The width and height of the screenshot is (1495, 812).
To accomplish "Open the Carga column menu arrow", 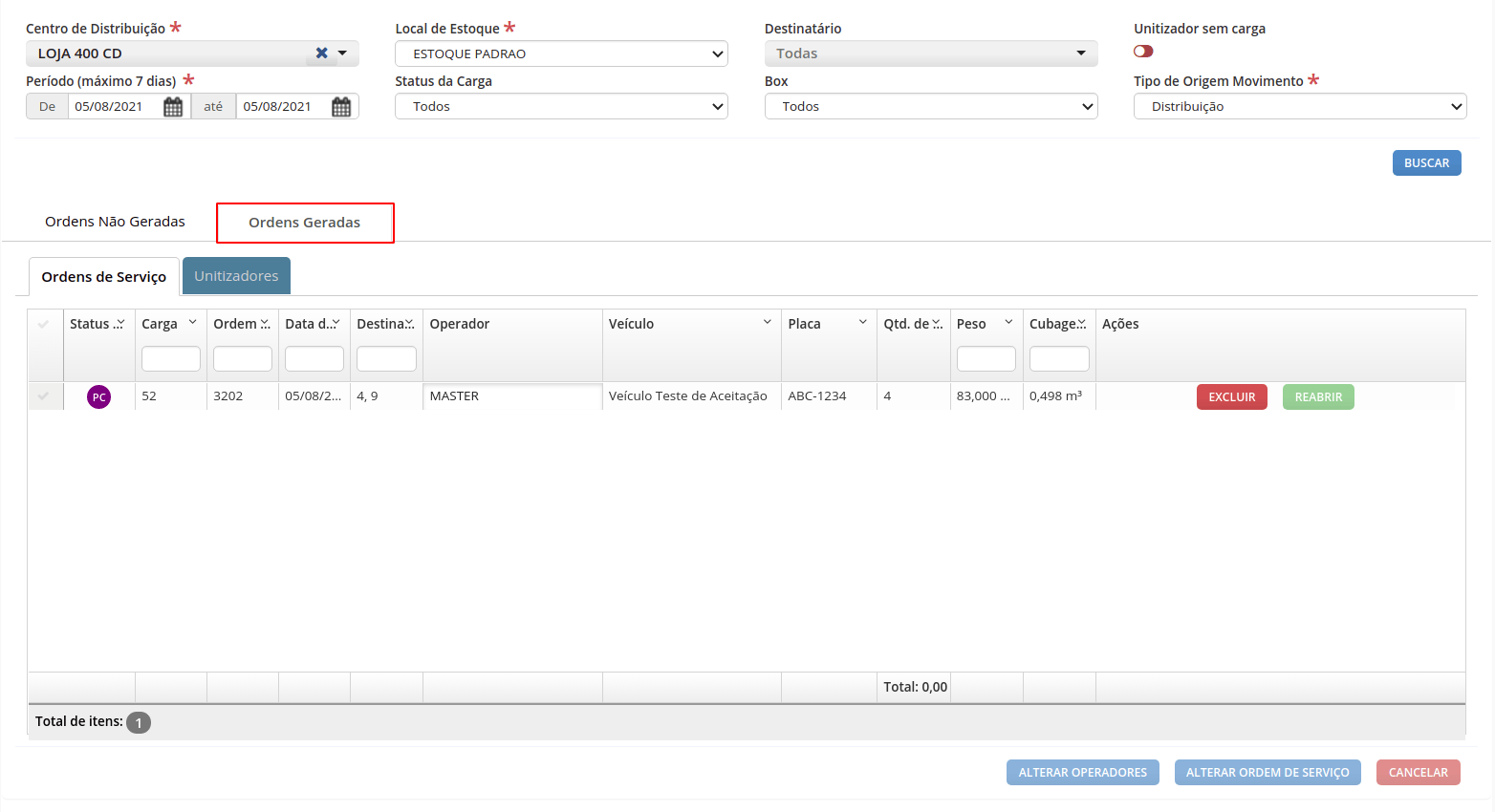I will pyautogui.click(x=193, y=323).
